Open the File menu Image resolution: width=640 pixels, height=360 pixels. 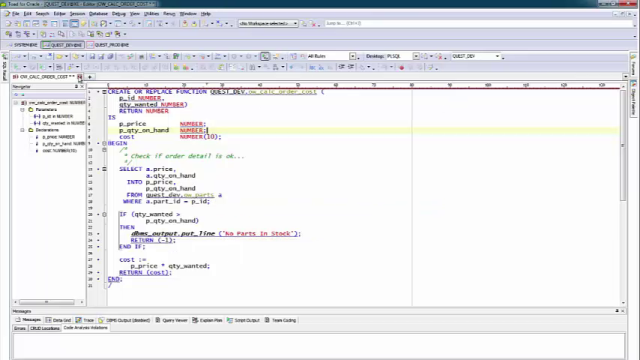16,14
